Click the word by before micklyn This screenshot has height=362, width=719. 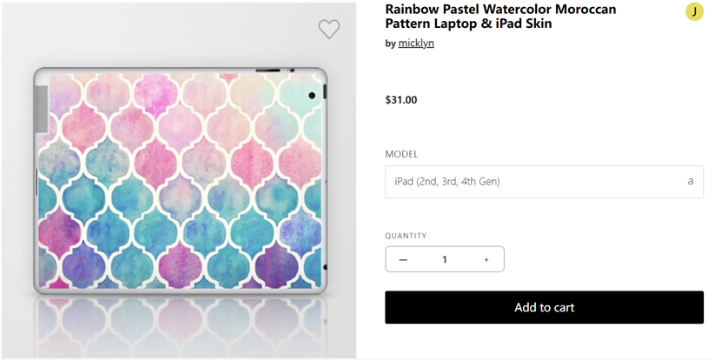390,44
